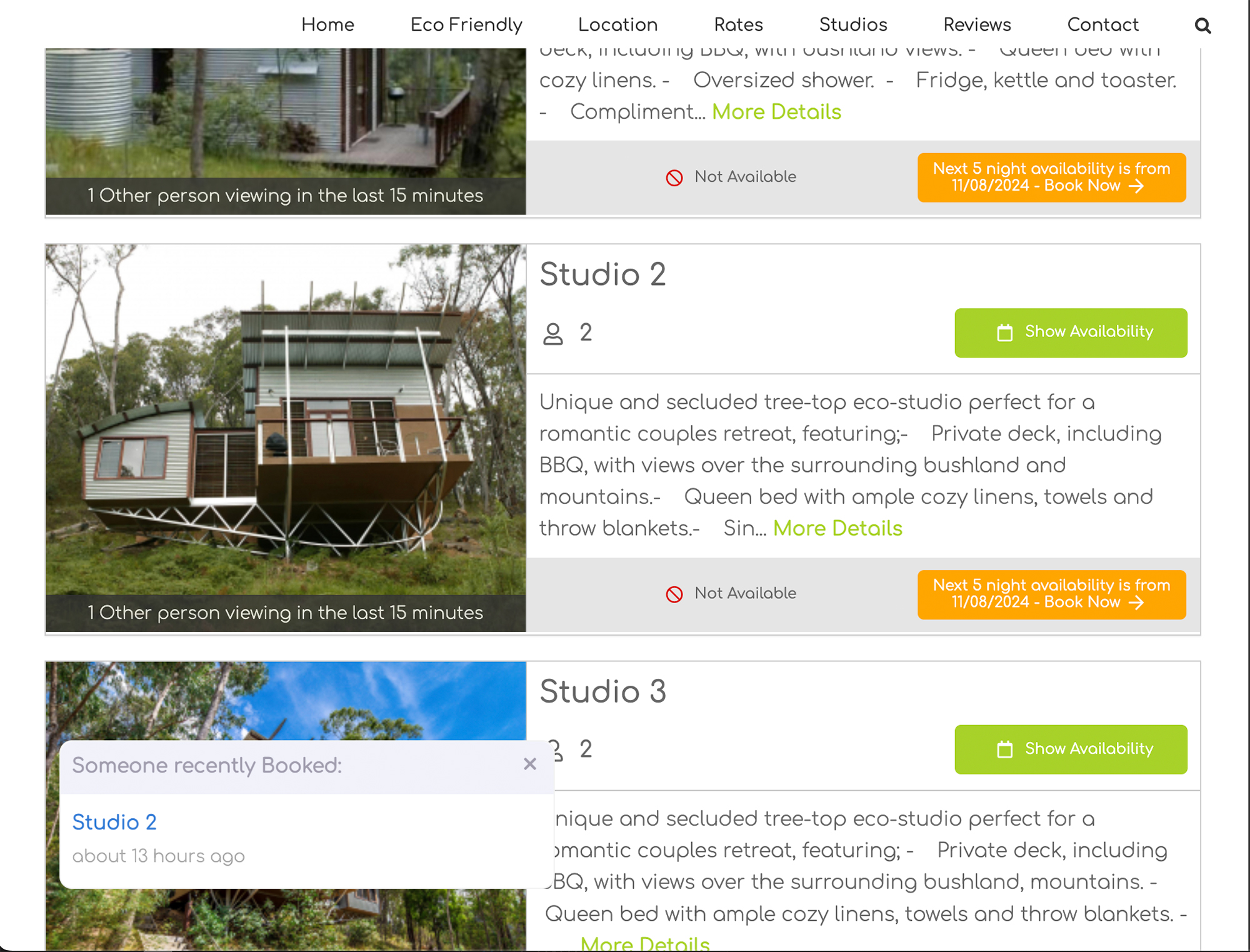Screen dimensions: 1250x952
Task: Open Studio 2 link in recently booked popup
Action: pos(114,822)
